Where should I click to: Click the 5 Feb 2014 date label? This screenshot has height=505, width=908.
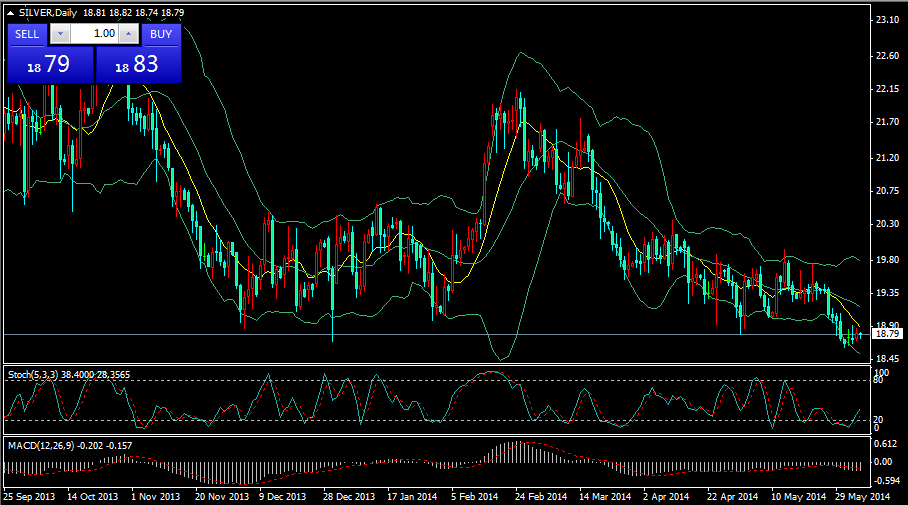tap(474, 496)
